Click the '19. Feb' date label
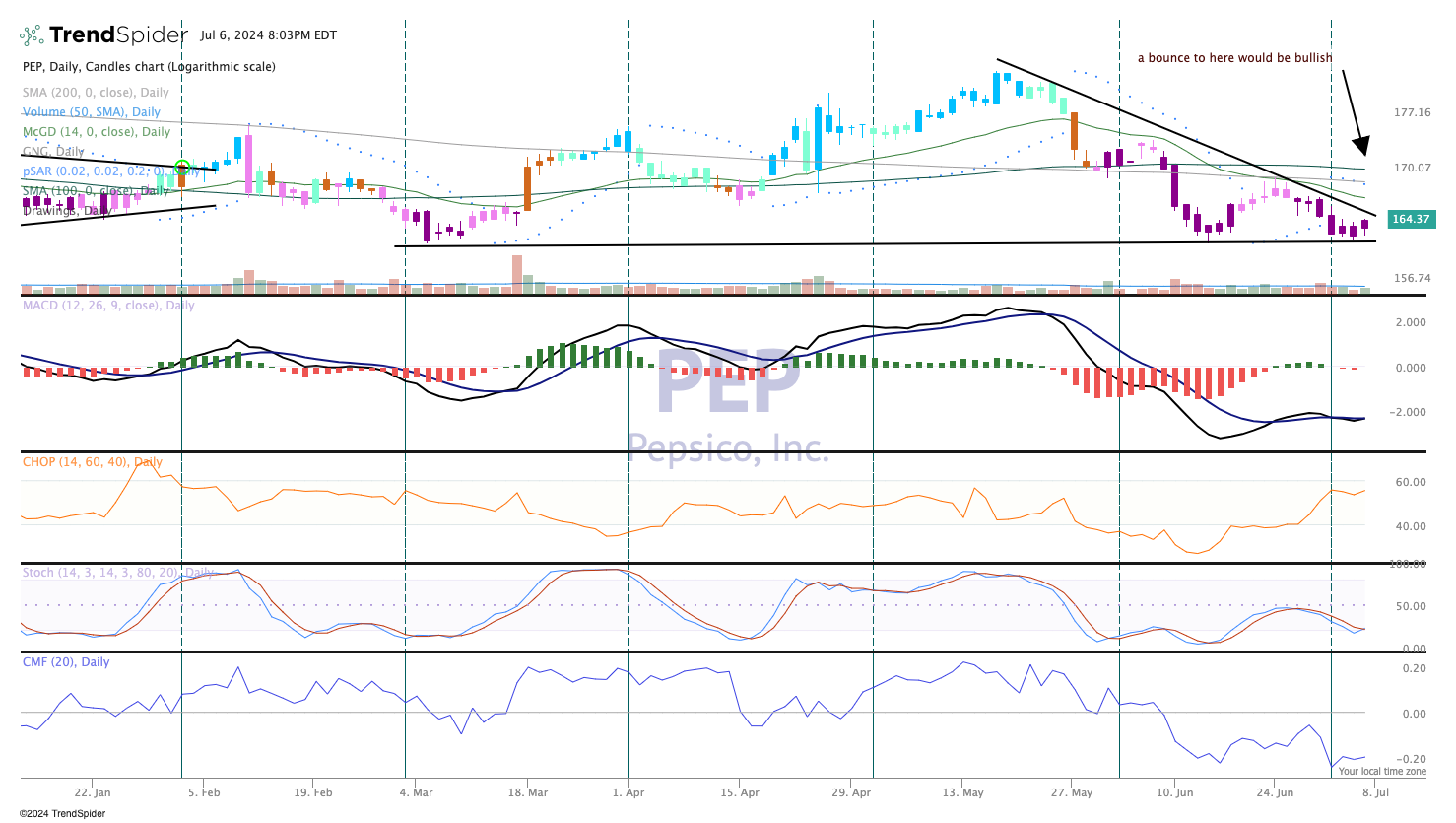 click(313, 792)
